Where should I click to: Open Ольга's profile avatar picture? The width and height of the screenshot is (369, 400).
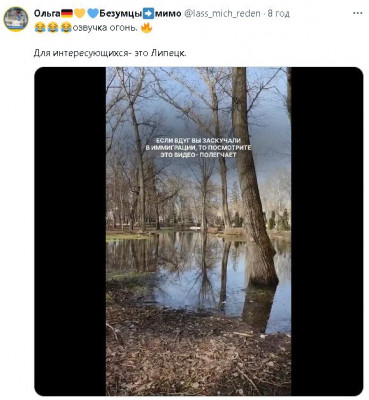[x=16, y=19]
